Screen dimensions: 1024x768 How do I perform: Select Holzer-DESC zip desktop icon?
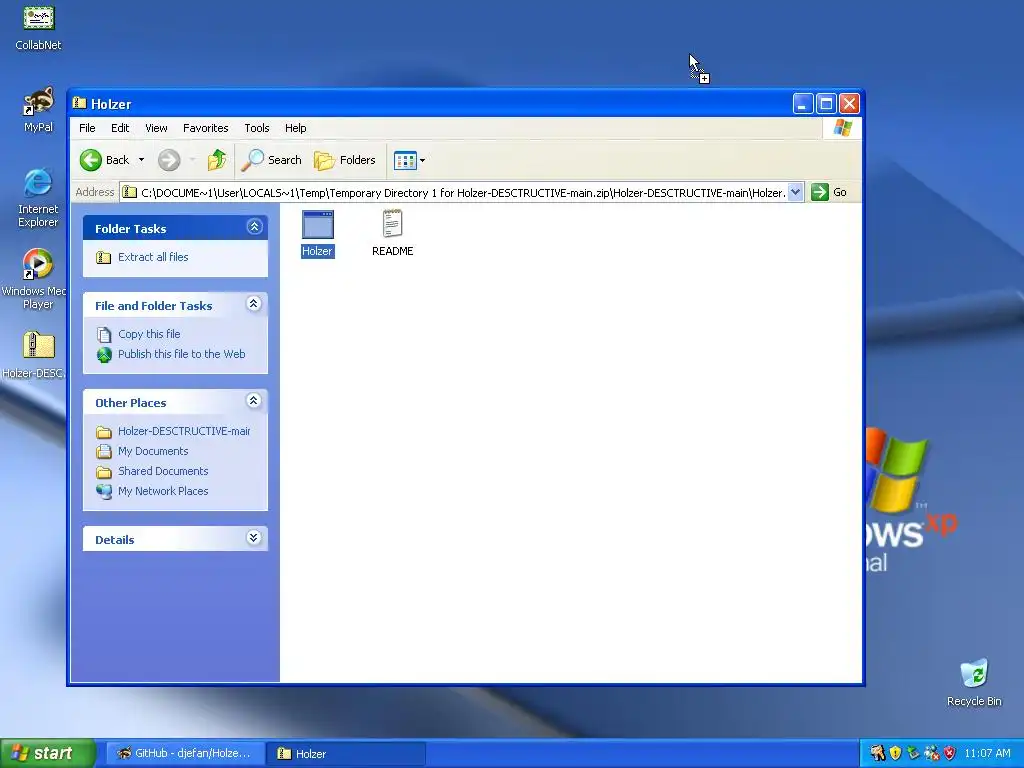34,355
